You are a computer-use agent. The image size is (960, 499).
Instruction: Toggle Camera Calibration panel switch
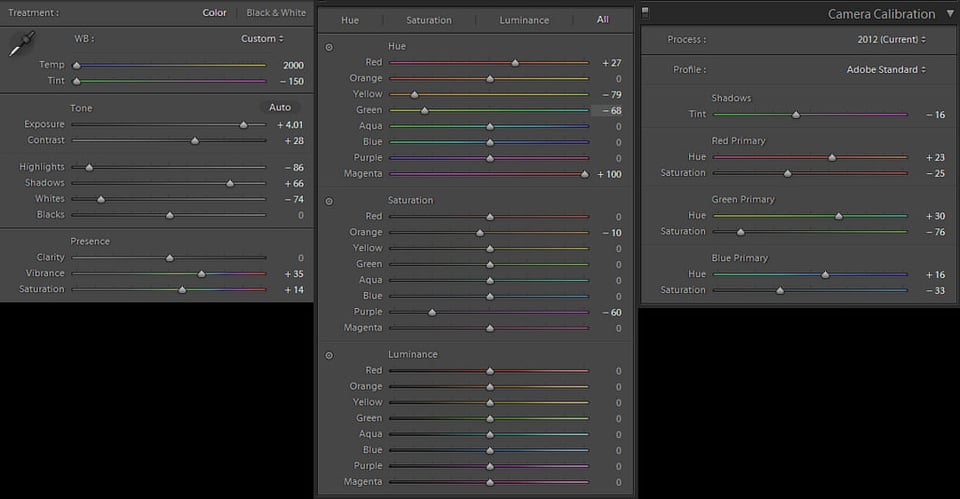645,12
